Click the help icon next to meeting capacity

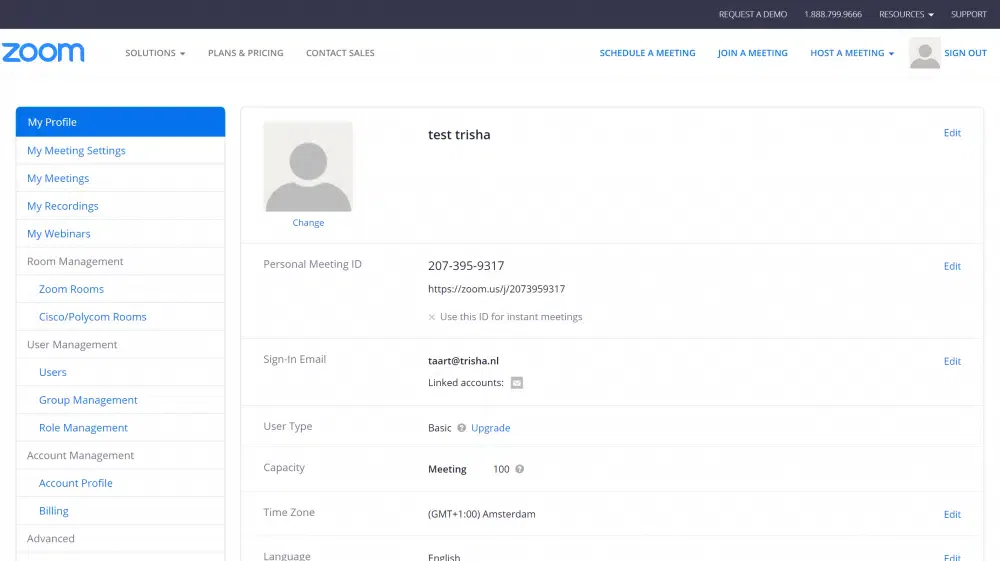pyautogui.click(x=520, y=469)
